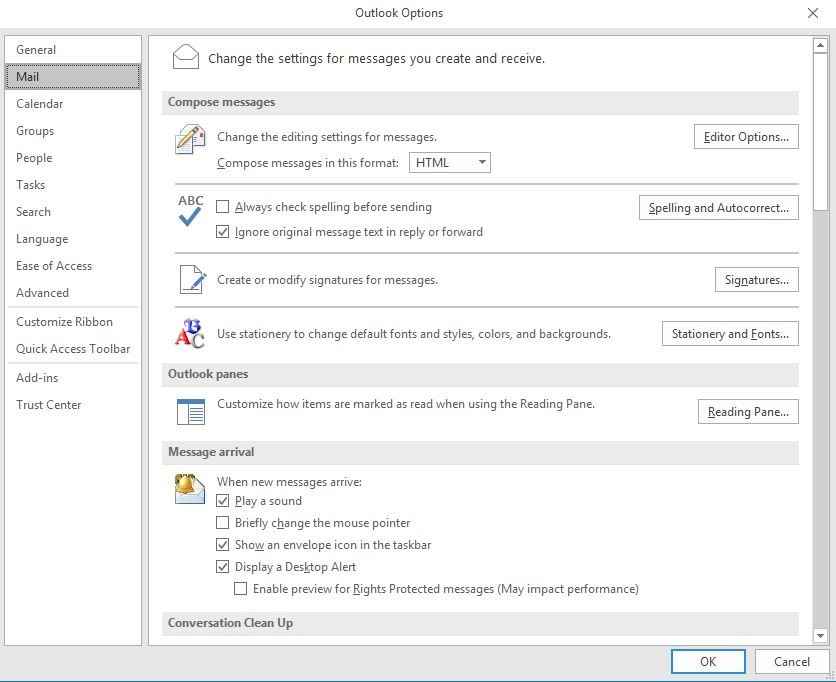Enable Briefly change the mouse pointer option
The width and height of the screenshot is (836, 682).
point(223,523)
